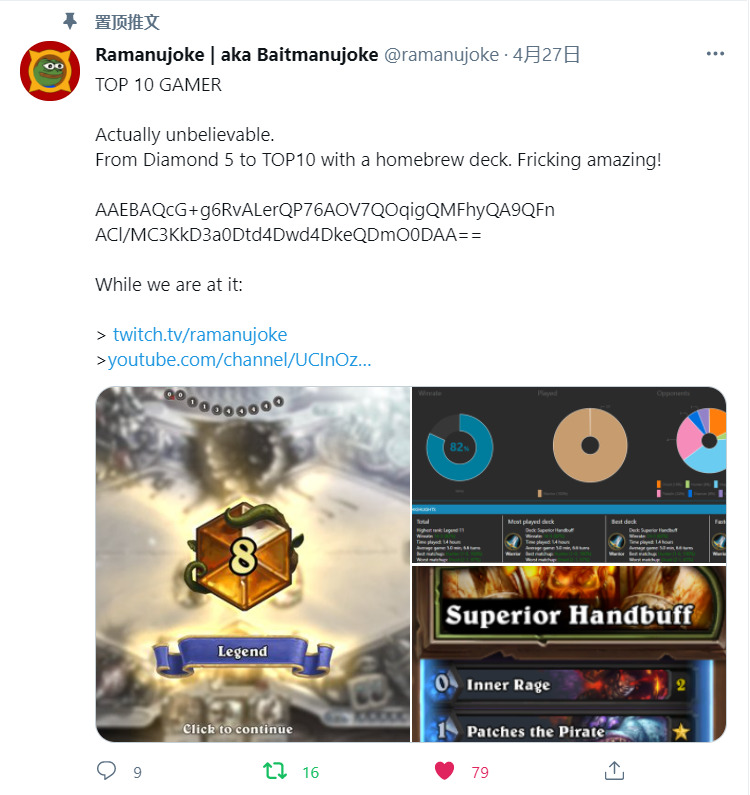The height and width of the screenshot is (795, 750).
Task: View the Superior Handbuff decklist image
Action: [x=569, y=654]
